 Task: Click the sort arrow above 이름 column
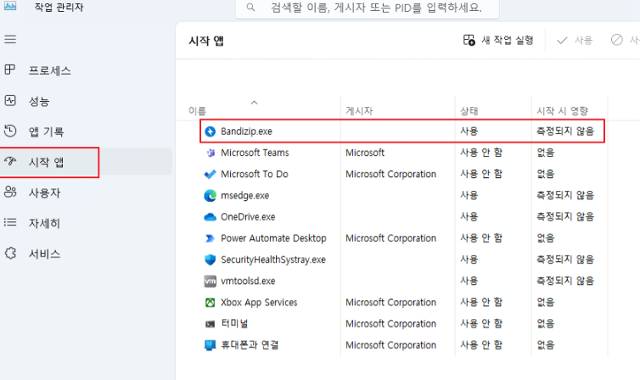coord(254,102)
